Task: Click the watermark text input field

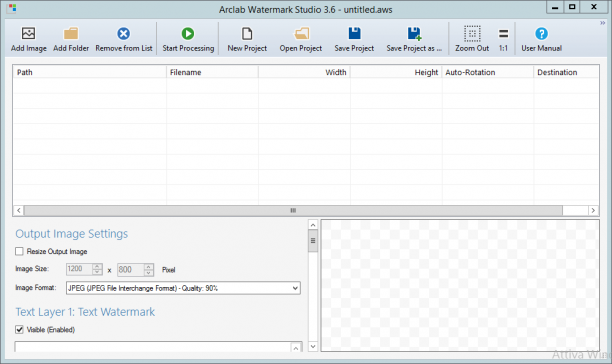Action: point(153,347)
